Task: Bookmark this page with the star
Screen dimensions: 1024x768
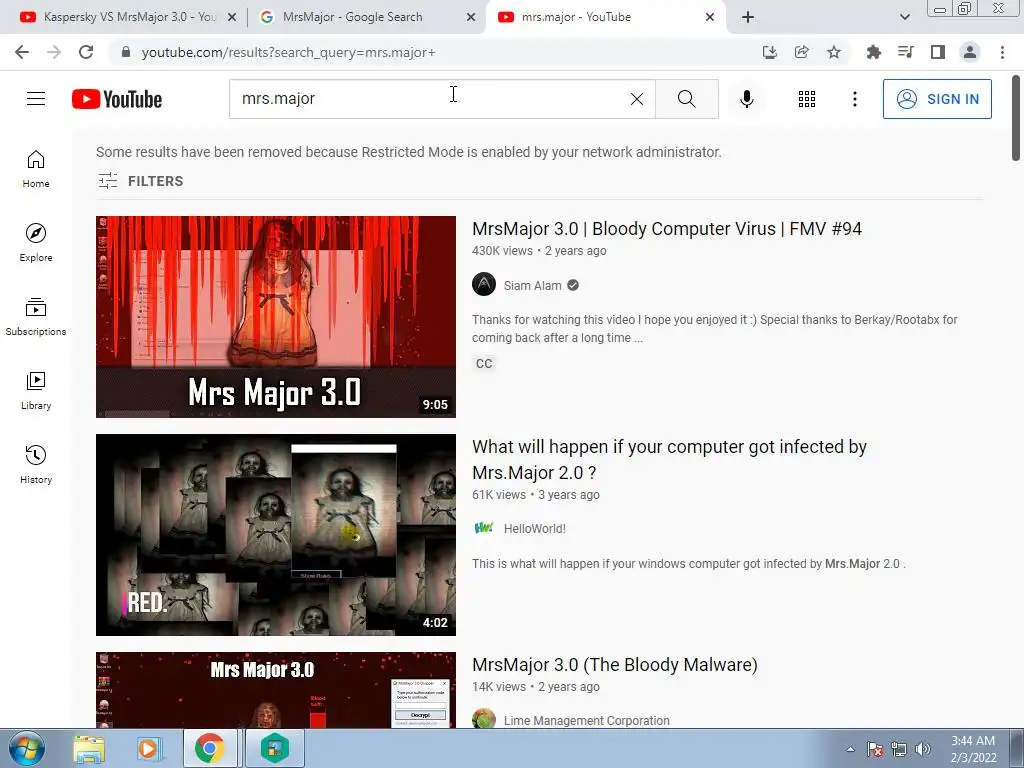Action: (834, 52)
